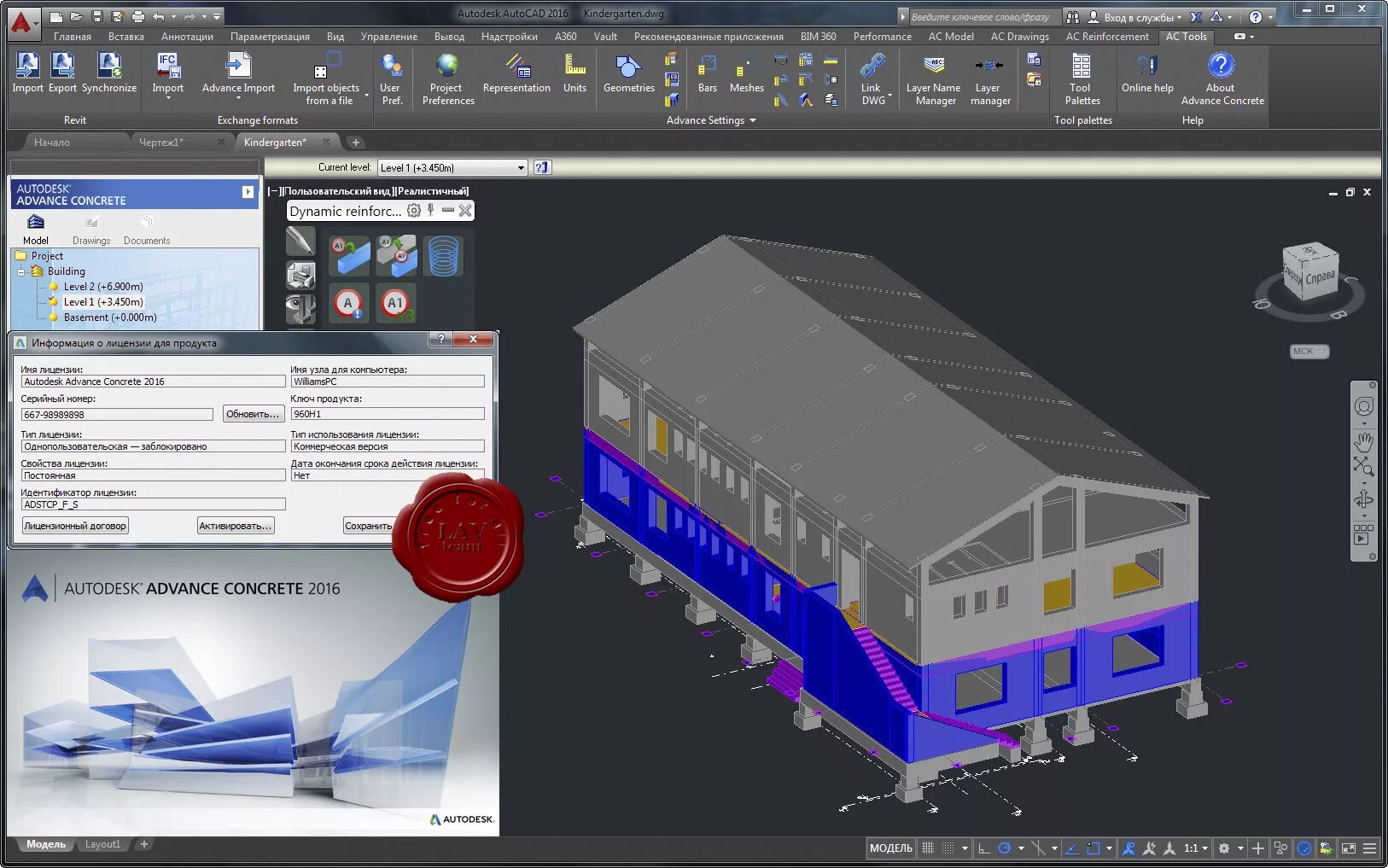Screen dimensions: 1388x868
Task: Click the print icon in Quick Access toolbar
Action: [x=137, y=16]
